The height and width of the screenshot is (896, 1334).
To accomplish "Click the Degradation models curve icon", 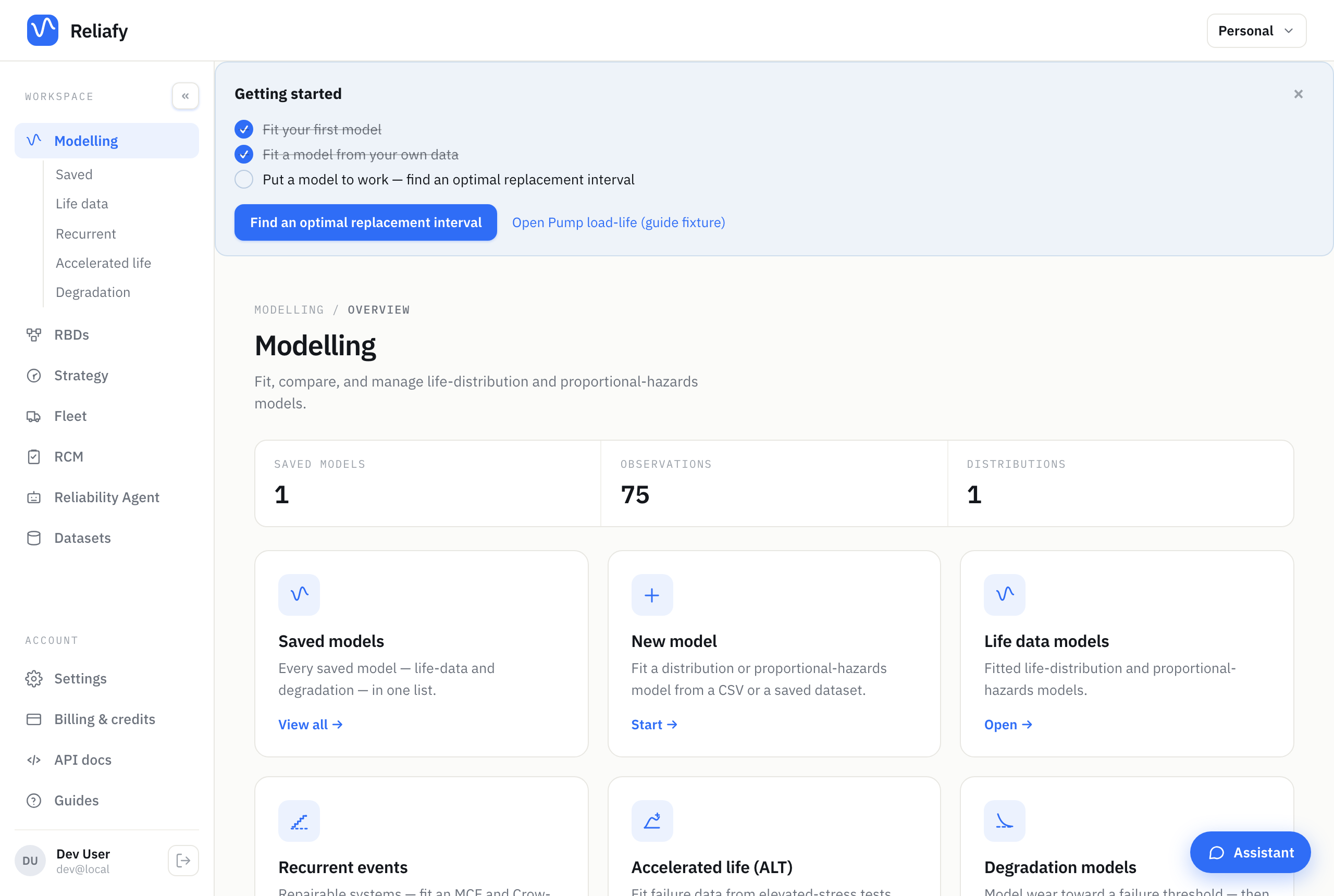I will 1004,820.
